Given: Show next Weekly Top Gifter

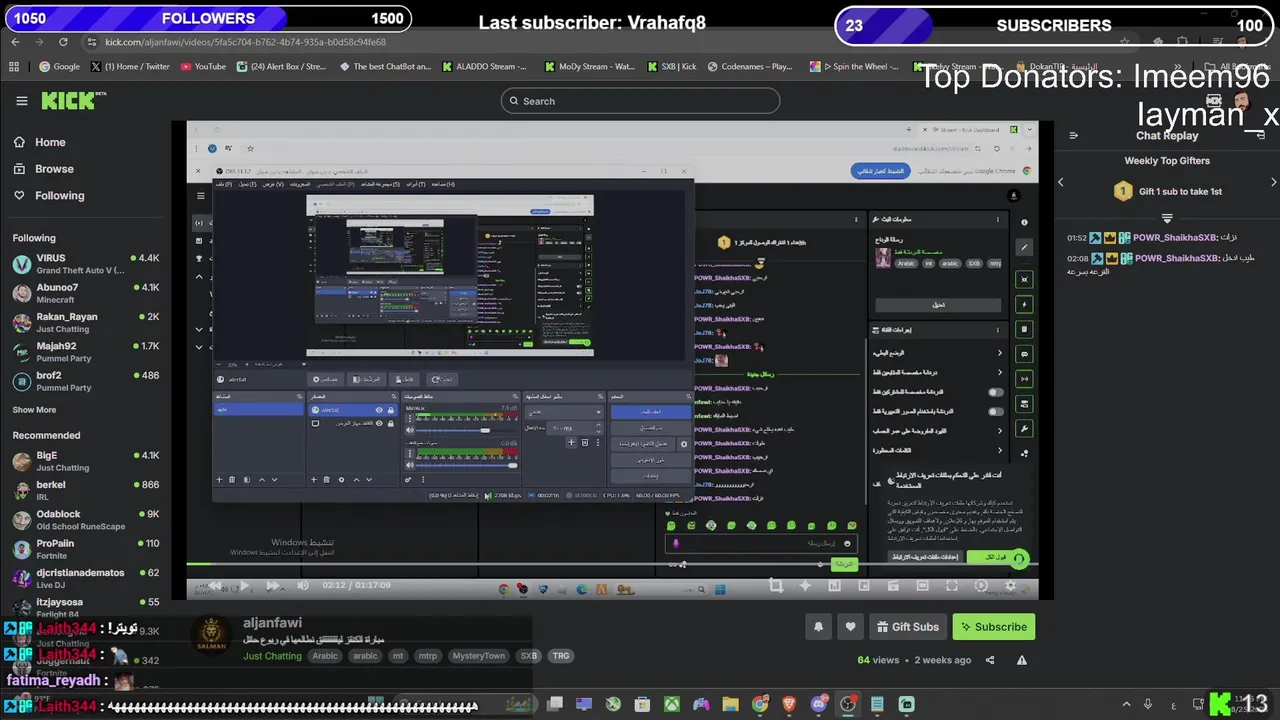Looking at the screenshot, I should (1273, 182).
